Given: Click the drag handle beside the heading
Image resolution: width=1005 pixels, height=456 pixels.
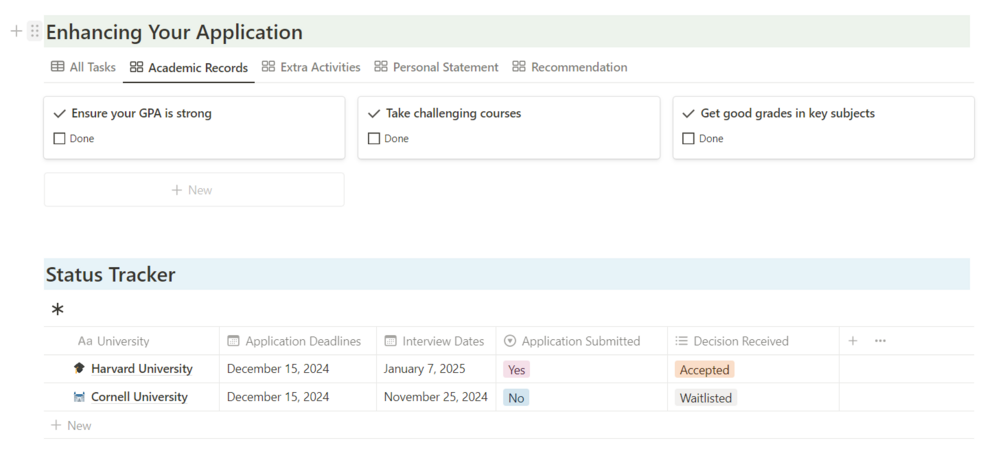Looking at the screenshot, I should [35, 31].
